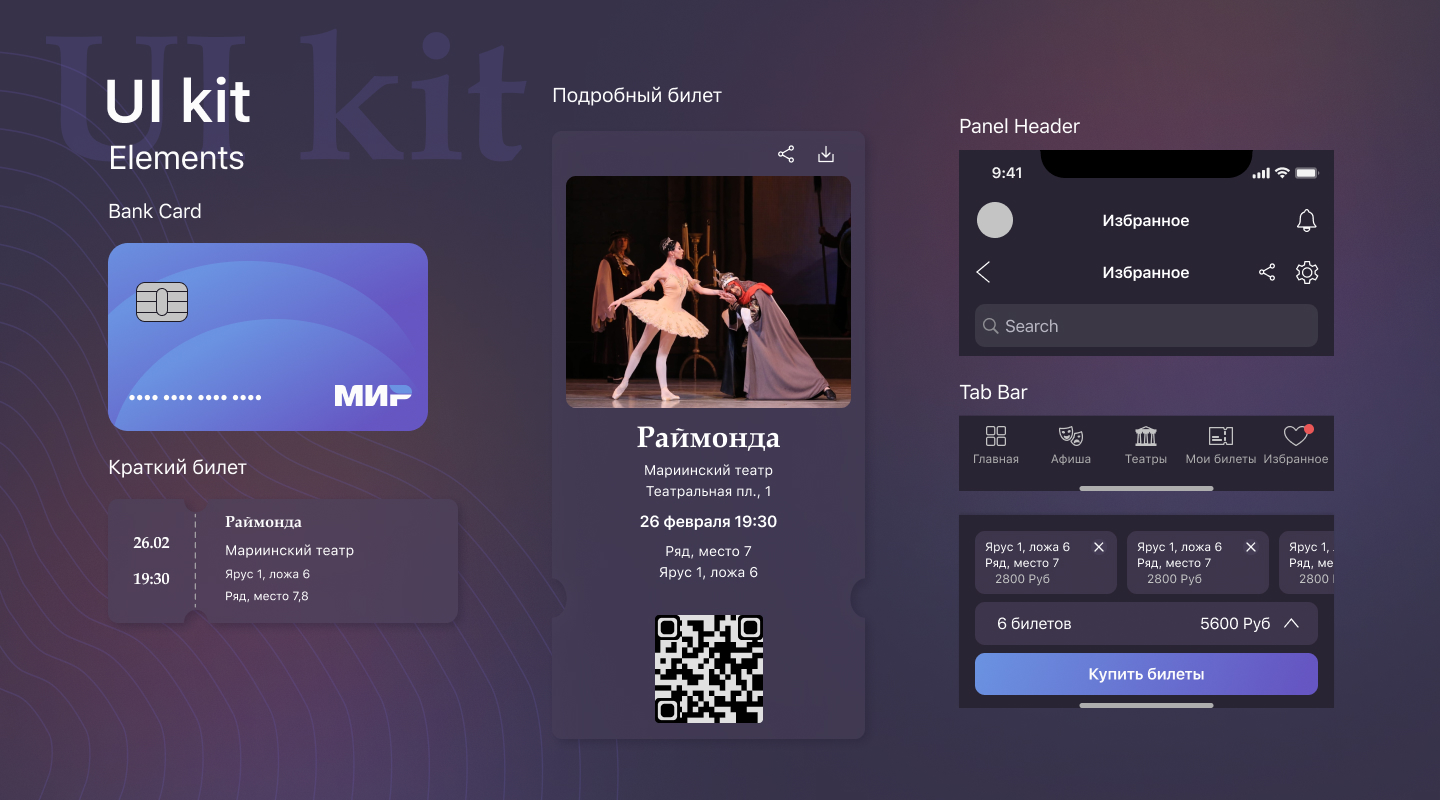Screen dimensions: 1440x800
Task: Go back using the left chevron arrow
Action: pyautogui.click(x=983, y=272)
